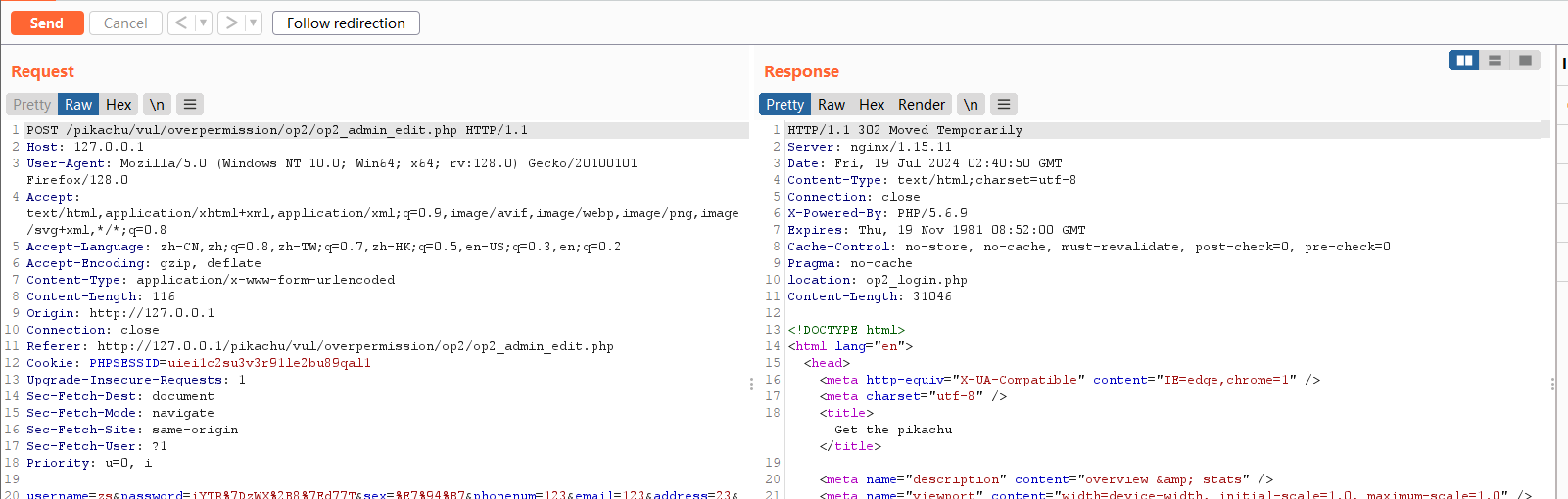Select side-by-side split layout icon
The image size is (1568, 499).
[1464, 60]
